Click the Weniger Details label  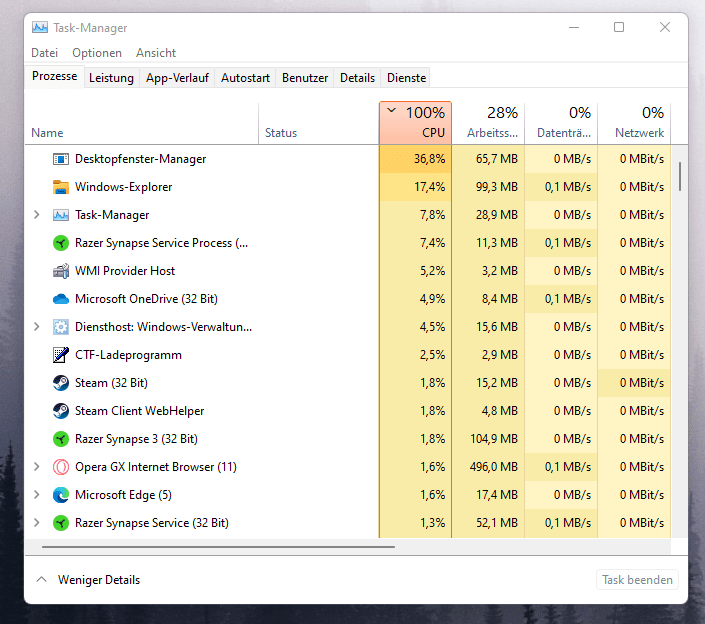(x=99, y=580)
